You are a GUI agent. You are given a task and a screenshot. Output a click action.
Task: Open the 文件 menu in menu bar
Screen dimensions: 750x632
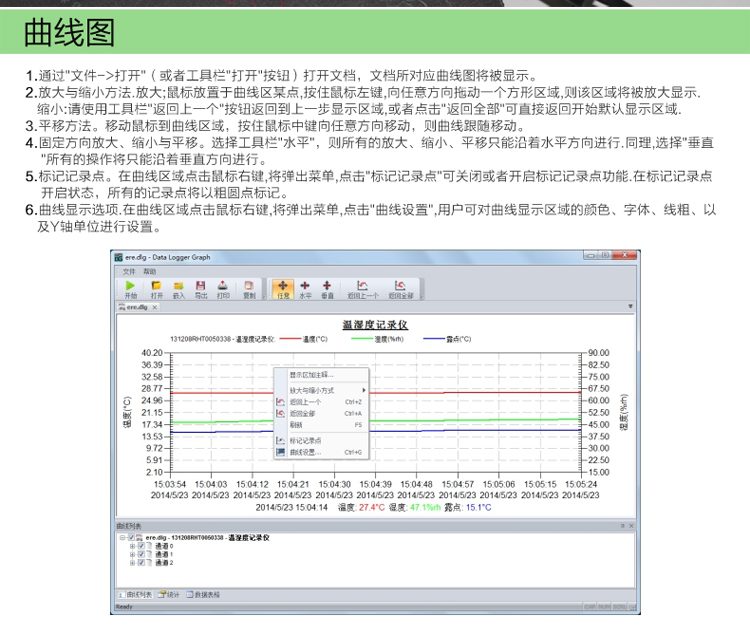point(128,271)
